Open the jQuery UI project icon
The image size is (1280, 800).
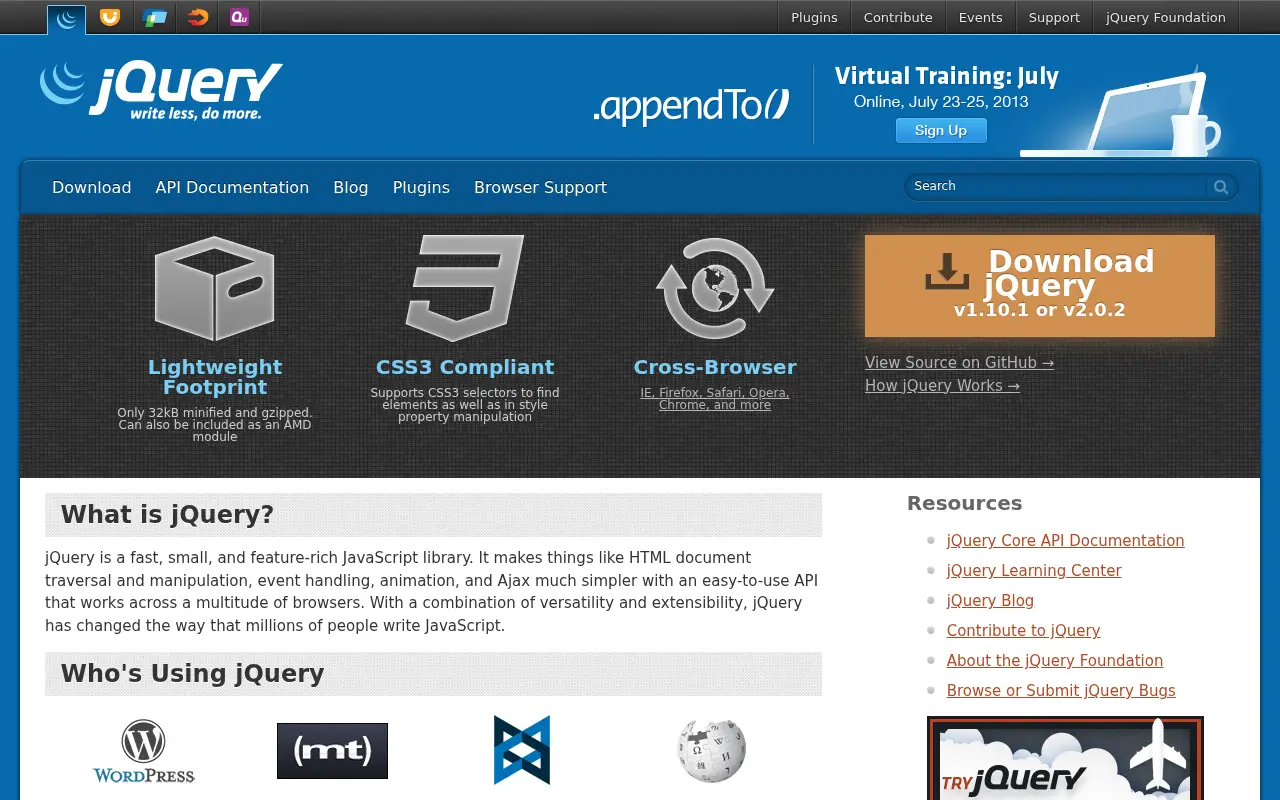(x=110, y=17)
